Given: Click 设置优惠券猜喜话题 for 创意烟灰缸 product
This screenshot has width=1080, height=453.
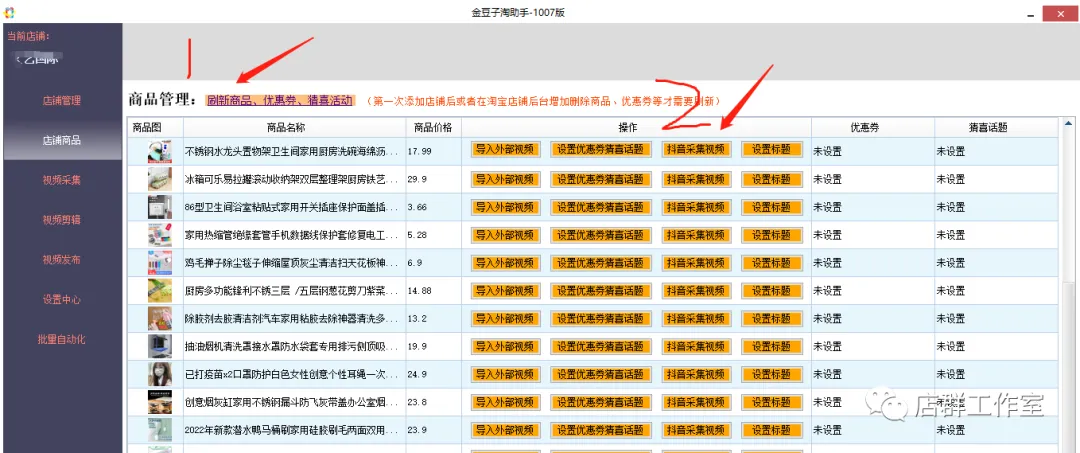Looking at the screenshot, I should (601, 402).
